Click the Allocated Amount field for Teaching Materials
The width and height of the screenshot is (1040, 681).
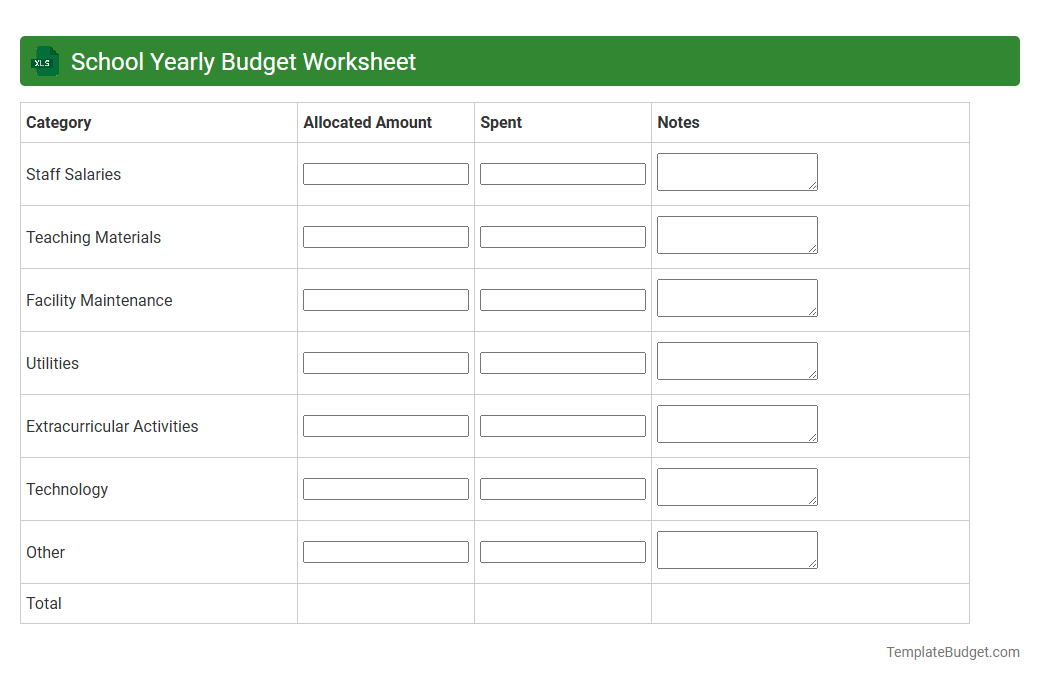click(x=385, y=236)
